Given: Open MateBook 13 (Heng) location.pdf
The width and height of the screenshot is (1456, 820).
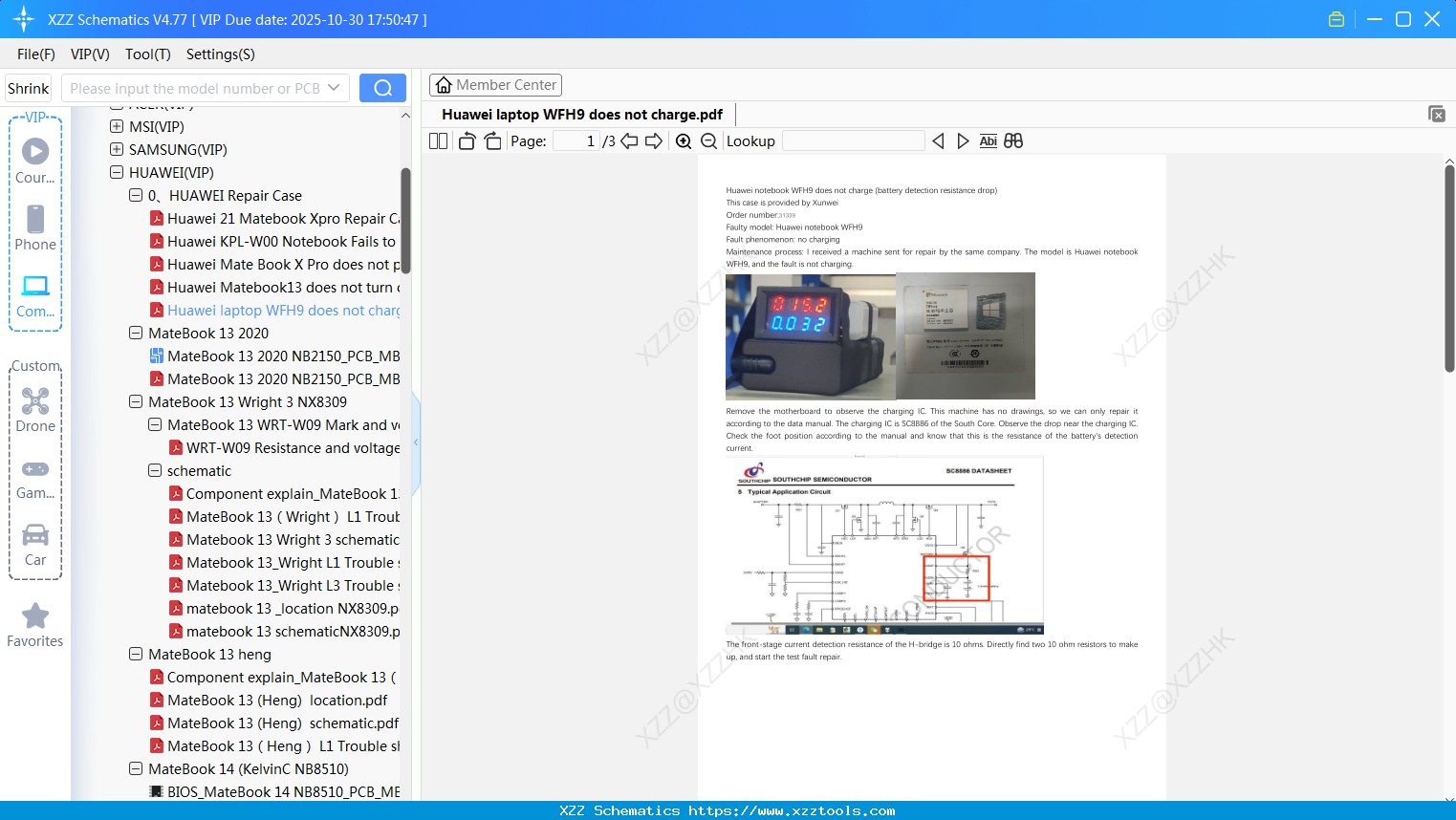Looking at the screenshot, I should (x=269, y=701).
